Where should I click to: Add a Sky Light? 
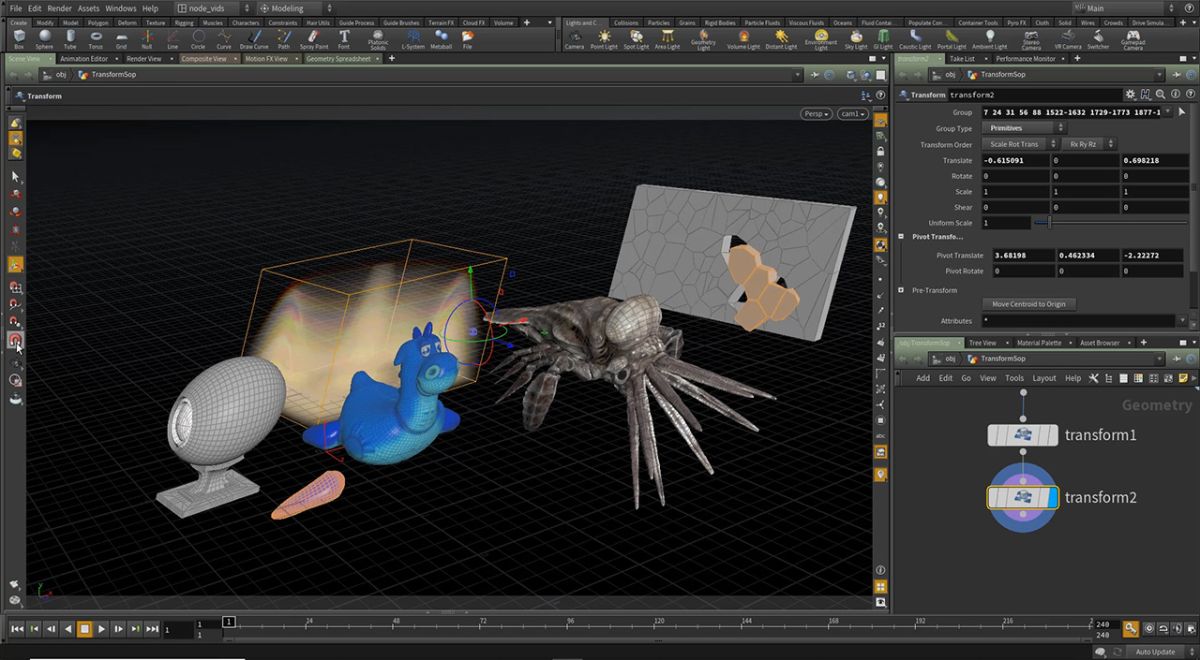856,40
